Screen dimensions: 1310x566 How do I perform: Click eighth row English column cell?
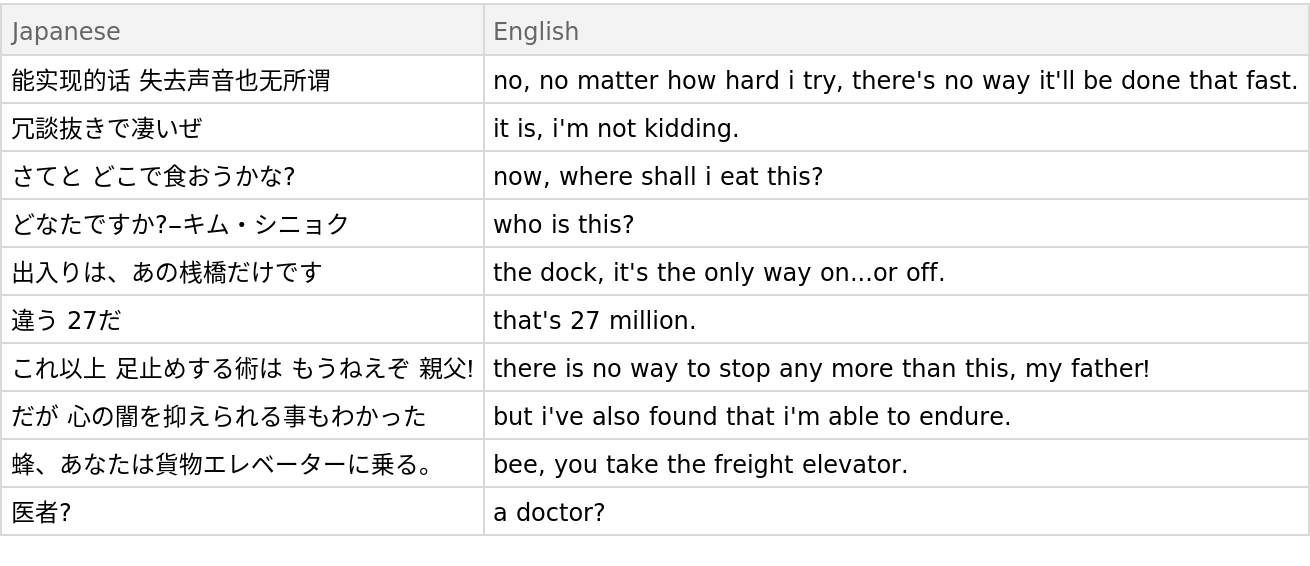[x=896, y=415]
